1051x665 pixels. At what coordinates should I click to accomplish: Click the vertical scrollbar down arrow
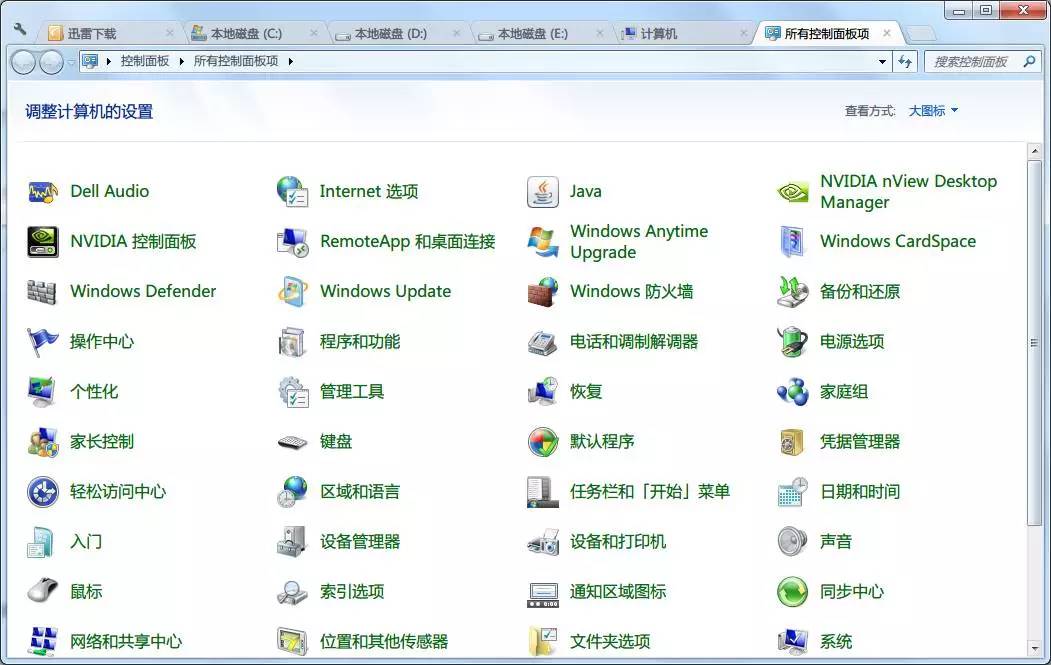pyautogui.click(x=1035, y=648)
